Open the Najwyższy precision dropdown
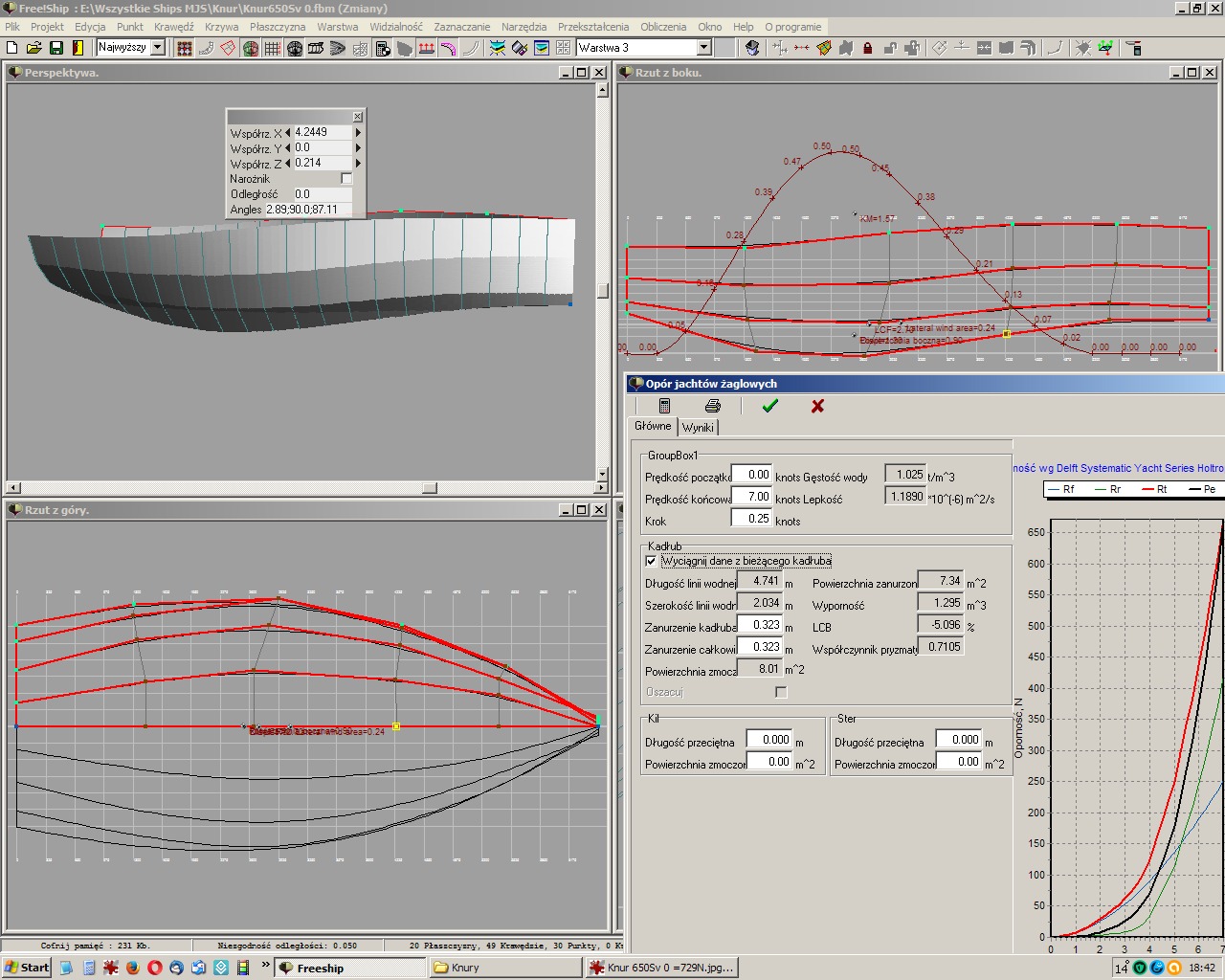The width and height of the screenshot is (1225, 980). pos(158,47)
